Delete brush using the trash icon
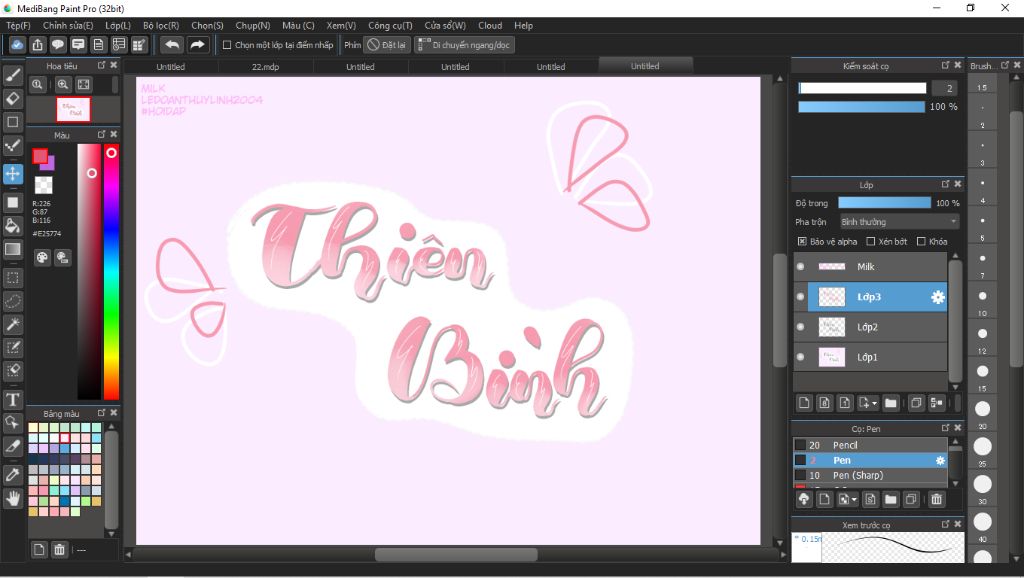Screen dimensions: 1024x578 click(x=936, y=499)
